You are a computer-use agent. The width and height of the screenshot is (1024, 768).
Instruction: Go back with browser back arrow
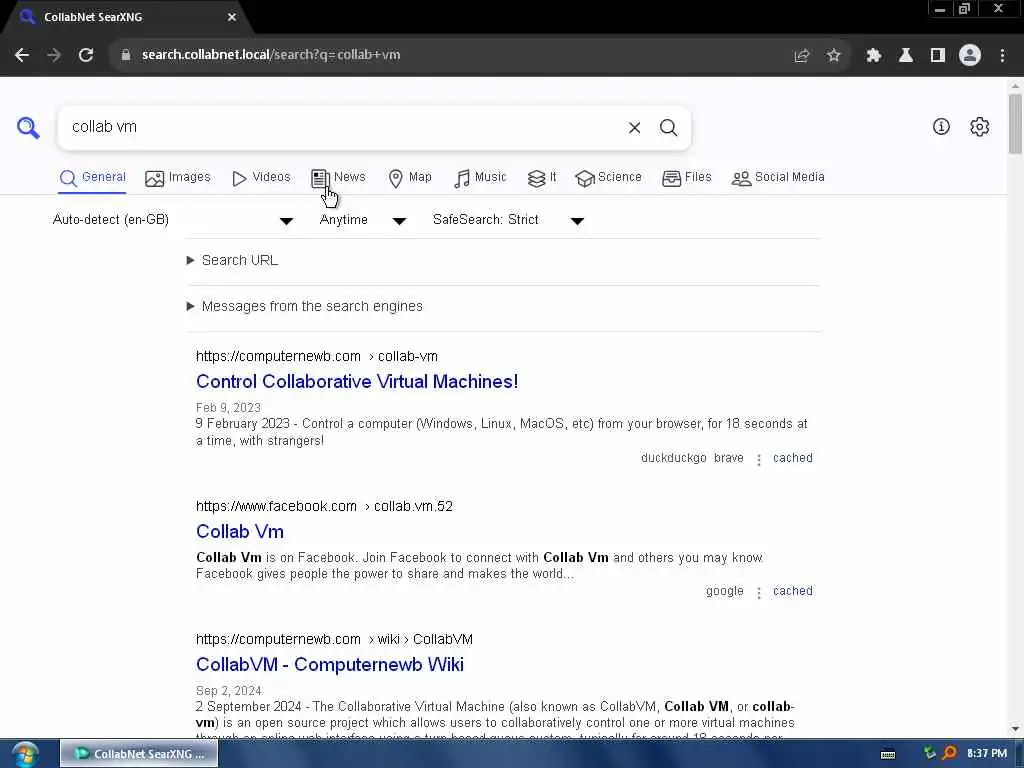point(22,55)
